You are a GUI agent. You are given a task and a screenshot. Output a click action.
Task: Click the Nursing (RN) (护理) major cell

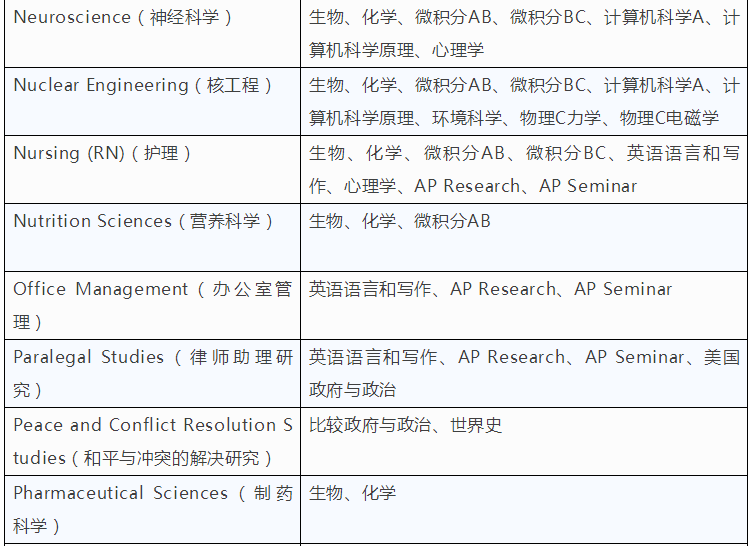(102, 154)
